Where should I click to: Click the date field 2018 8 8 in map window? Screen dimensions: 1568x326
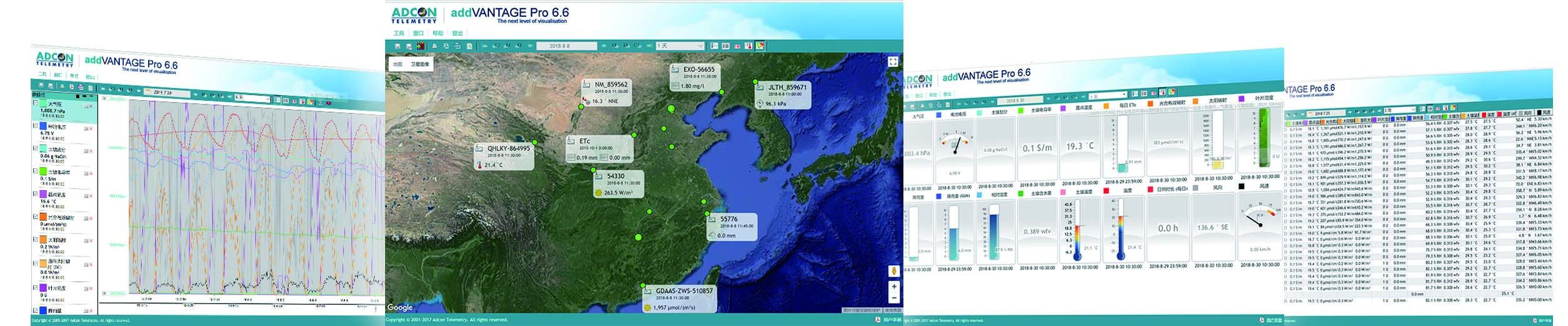(566, 46)
